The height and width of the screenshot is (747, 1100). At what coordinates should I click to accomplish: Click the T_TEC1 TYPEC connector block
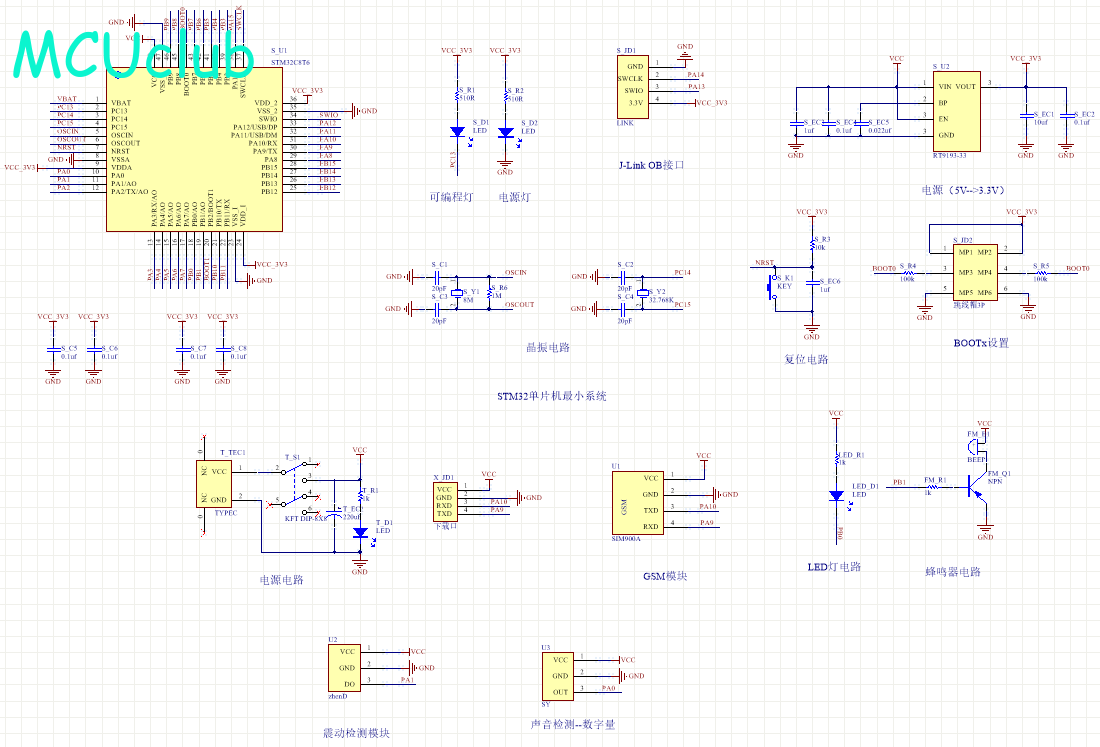pyautogui.click(x=214, y=484)
